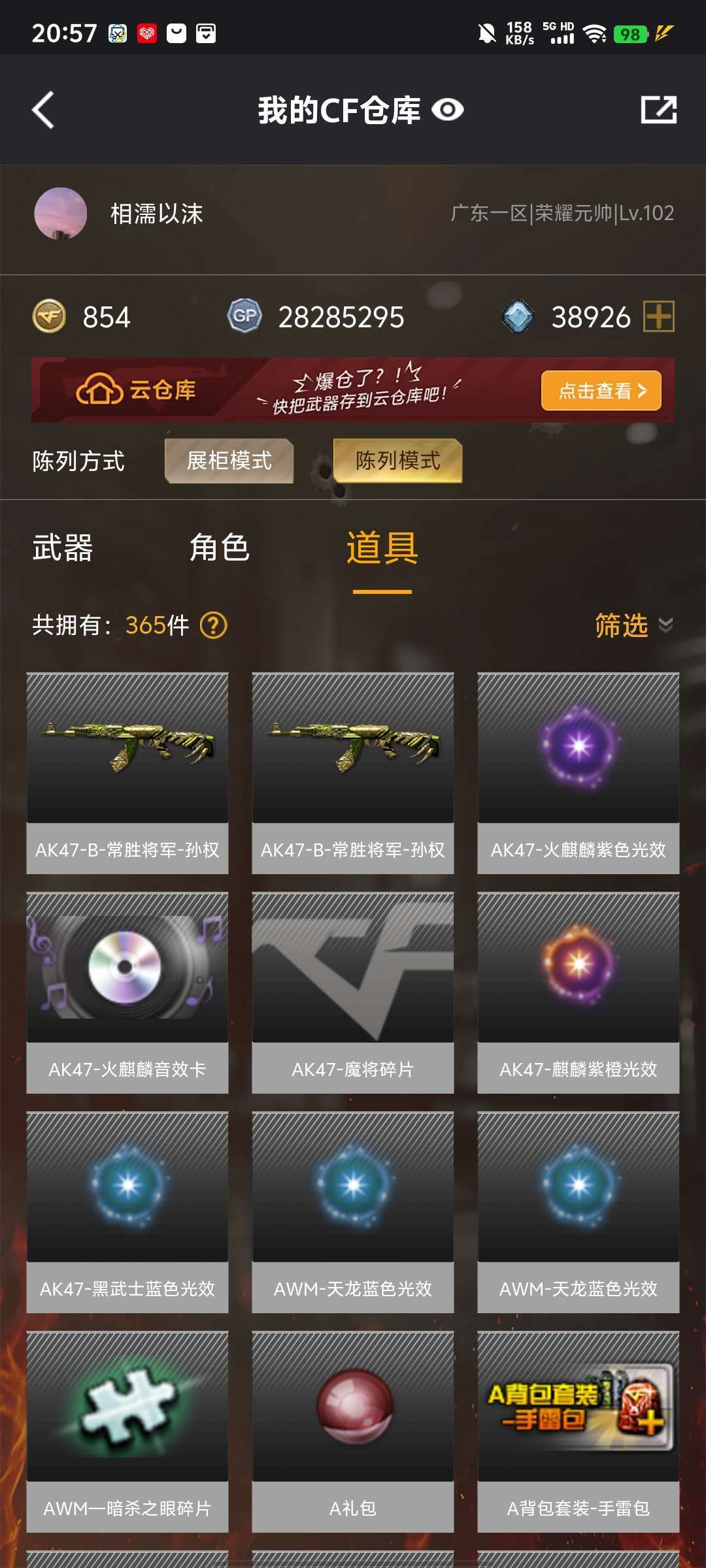Tap the diamond recharge plus icon
The width and height of the screenshot is (706, 1568).
[x=658, y=317]
